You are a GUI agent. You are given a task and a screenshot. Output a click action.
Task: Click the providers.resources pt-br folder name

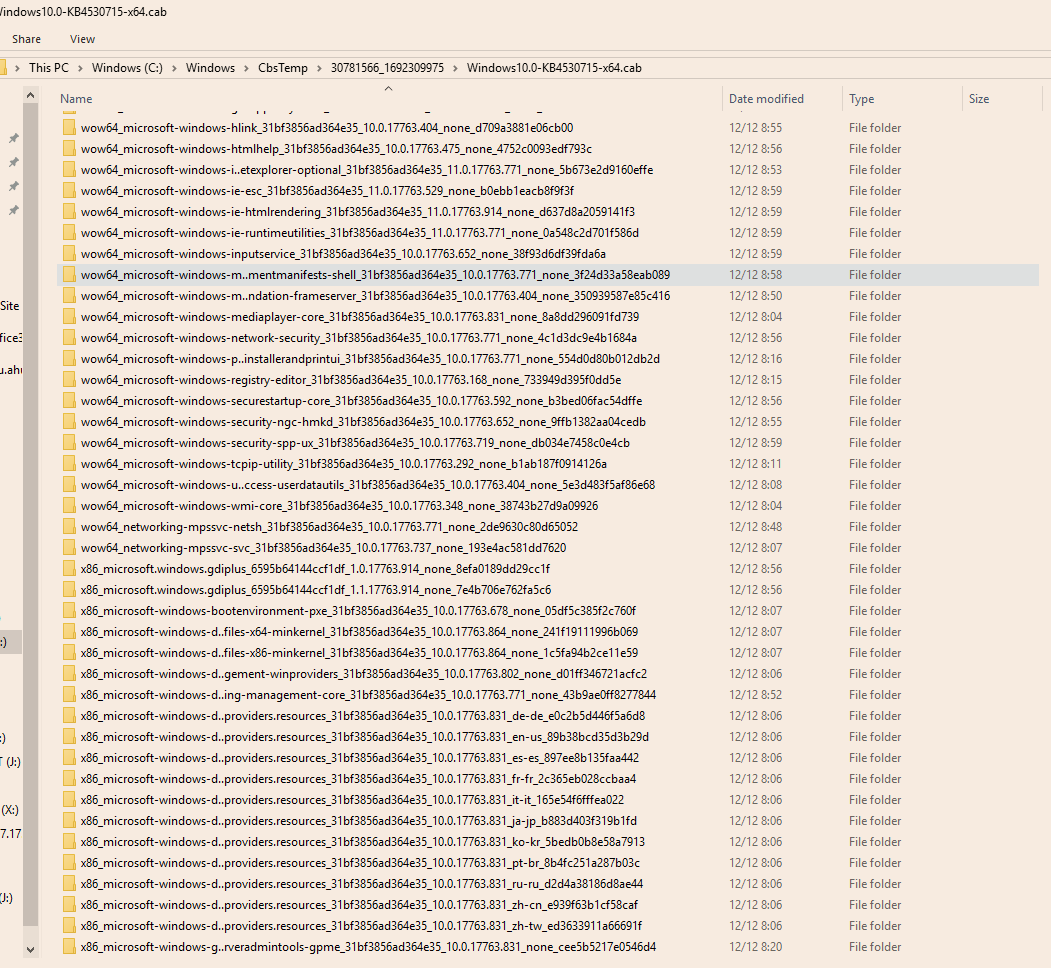pyautogui.click(x=360, y=863)
